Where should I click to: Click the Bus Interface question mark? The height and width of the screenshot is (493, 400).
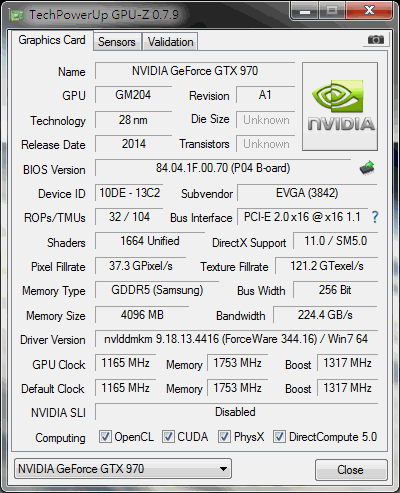click(x=375, y=217)
